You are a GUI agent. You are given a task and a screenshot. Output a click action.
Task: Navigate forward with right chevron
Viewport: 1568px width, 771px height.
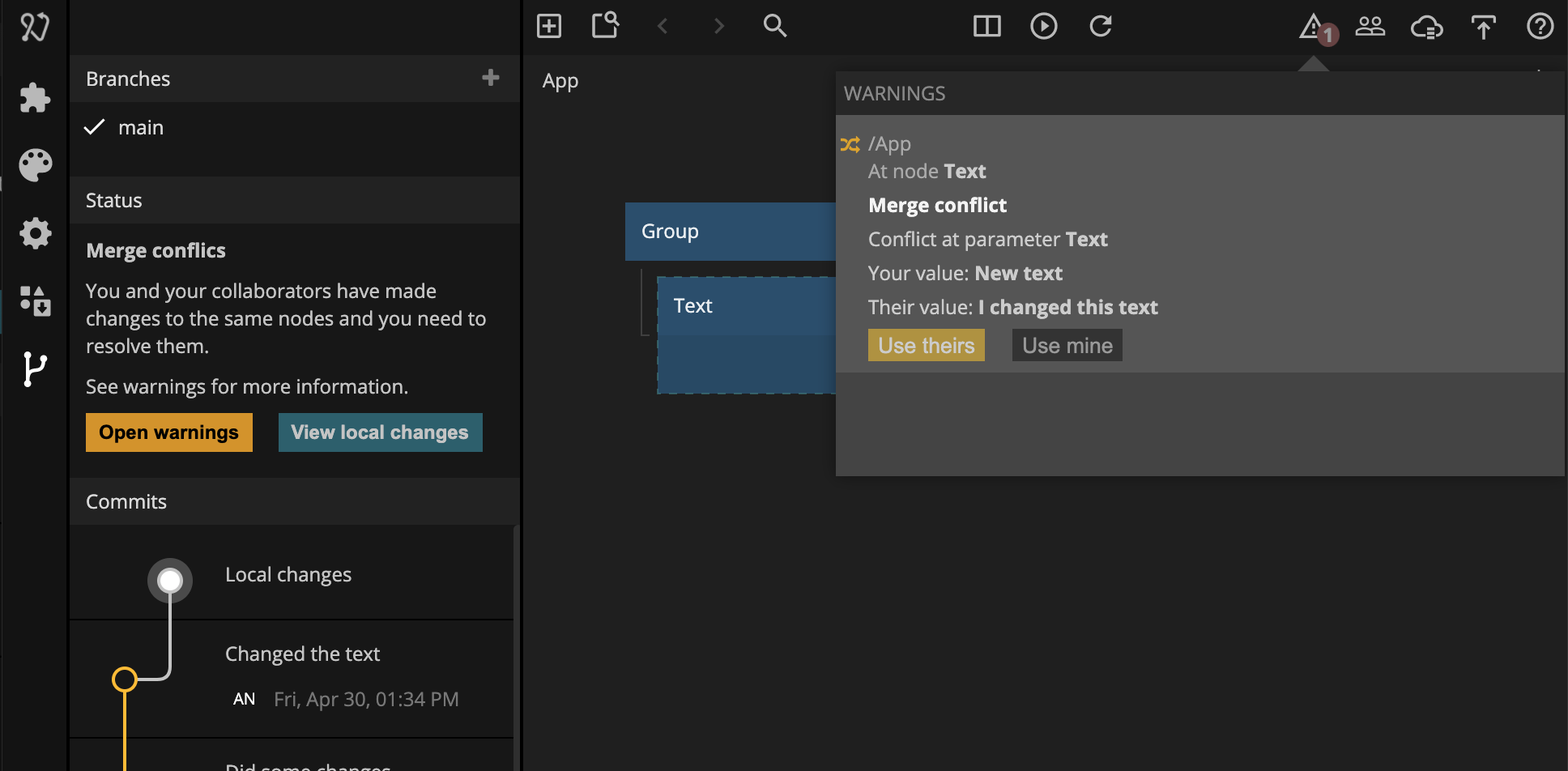(x=718, y=26)
